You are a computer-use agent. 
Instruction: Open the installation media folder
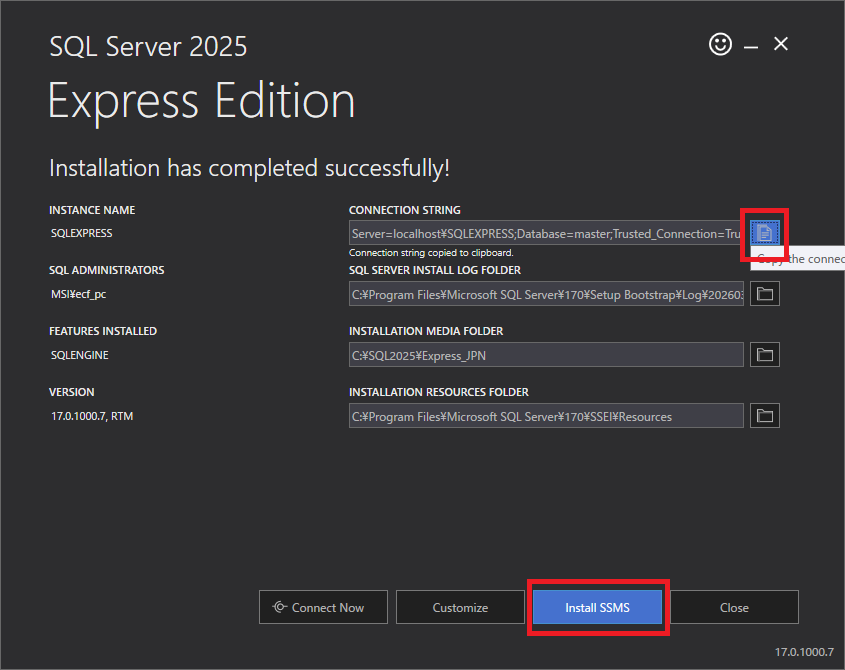click(764, 355)
